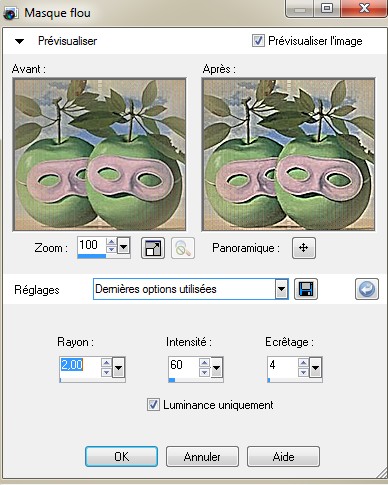This screenshot has width=388, height=485.
Task: Open the Rayon slider dropdown arrow
Action: (119, 368)
